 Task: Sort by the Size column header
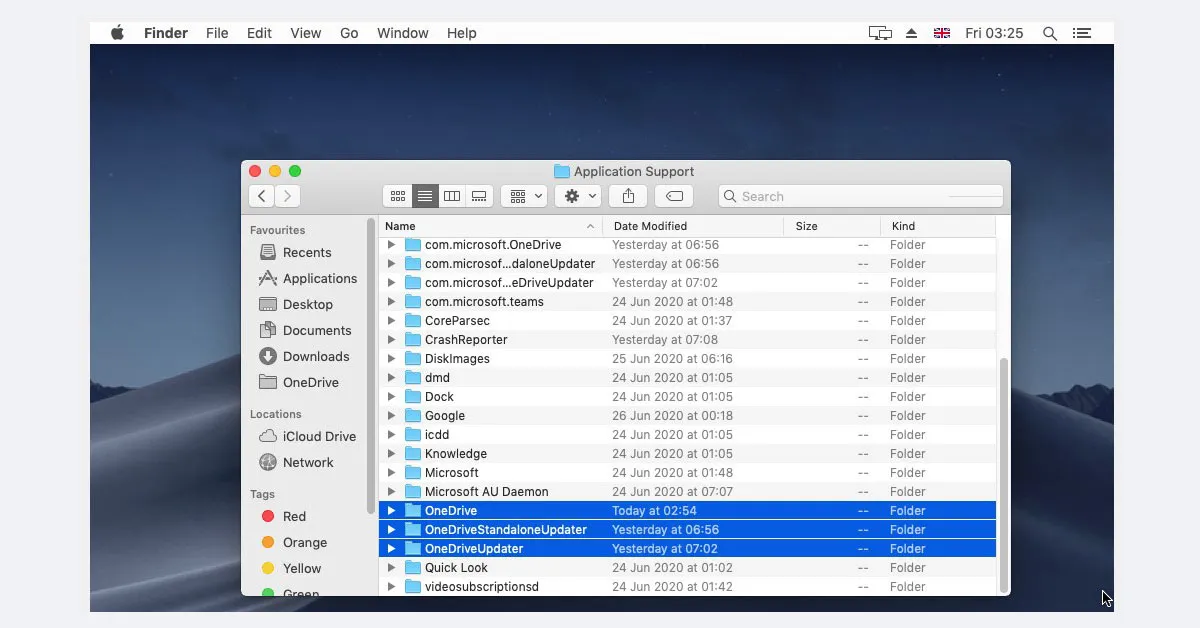(832, 226)
